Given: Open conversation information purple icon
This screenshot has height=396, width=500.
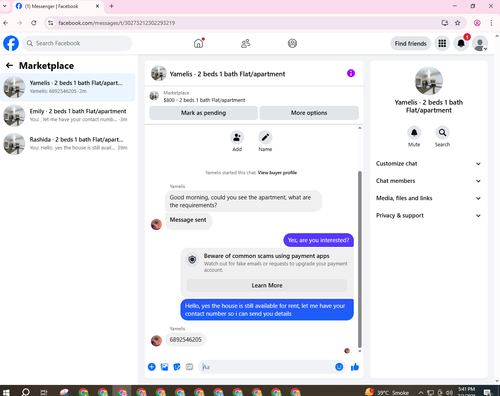Looking at the screenshot, I should (x=351, y=73).
